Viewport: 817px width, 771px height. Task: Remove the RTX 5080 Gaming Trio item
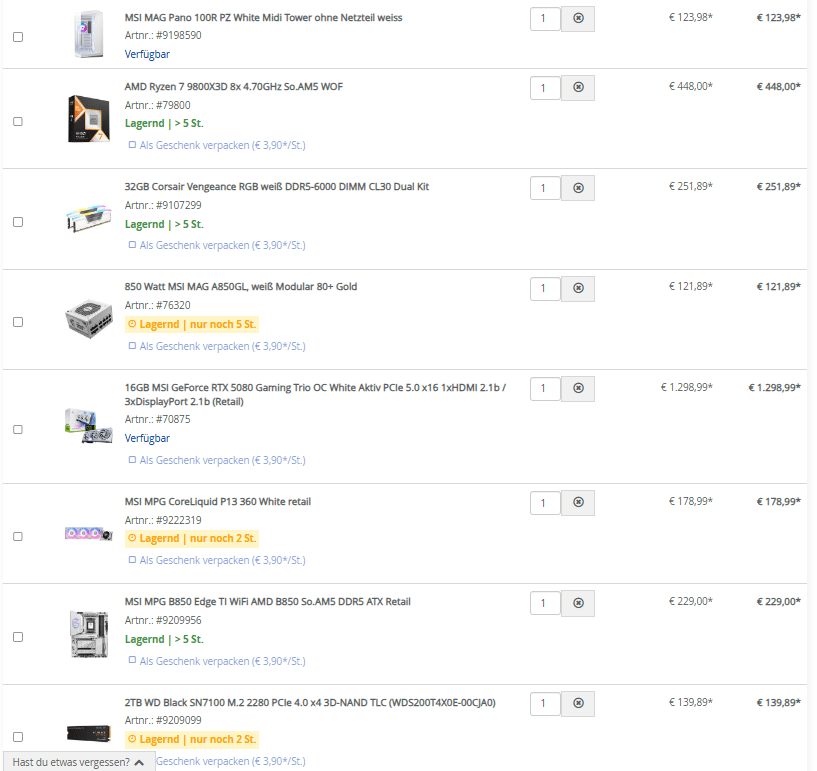tap(578, 389)
